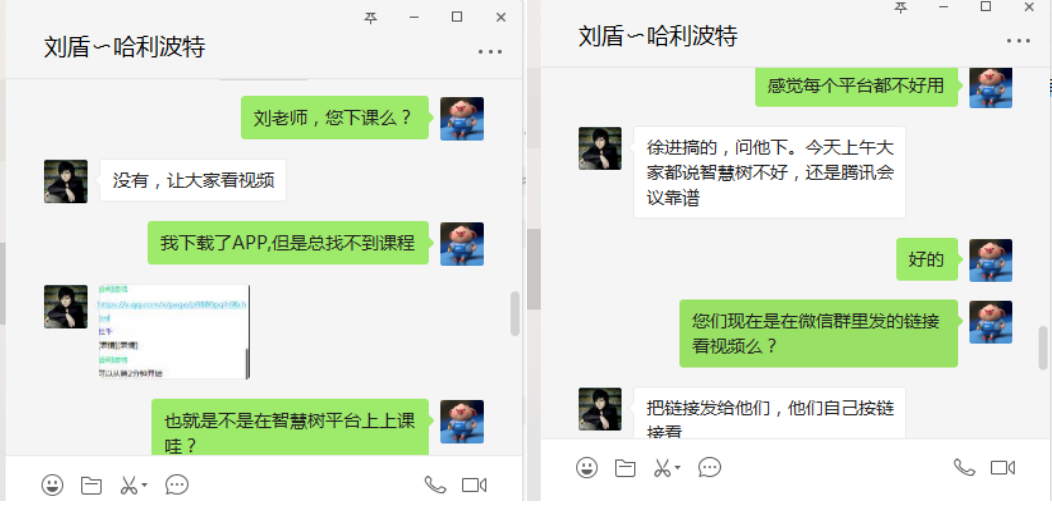Open emoji picker in right chat window
Image resolution: width=1052 pixels, height=512 pixels.
click(x=586, y=467)
